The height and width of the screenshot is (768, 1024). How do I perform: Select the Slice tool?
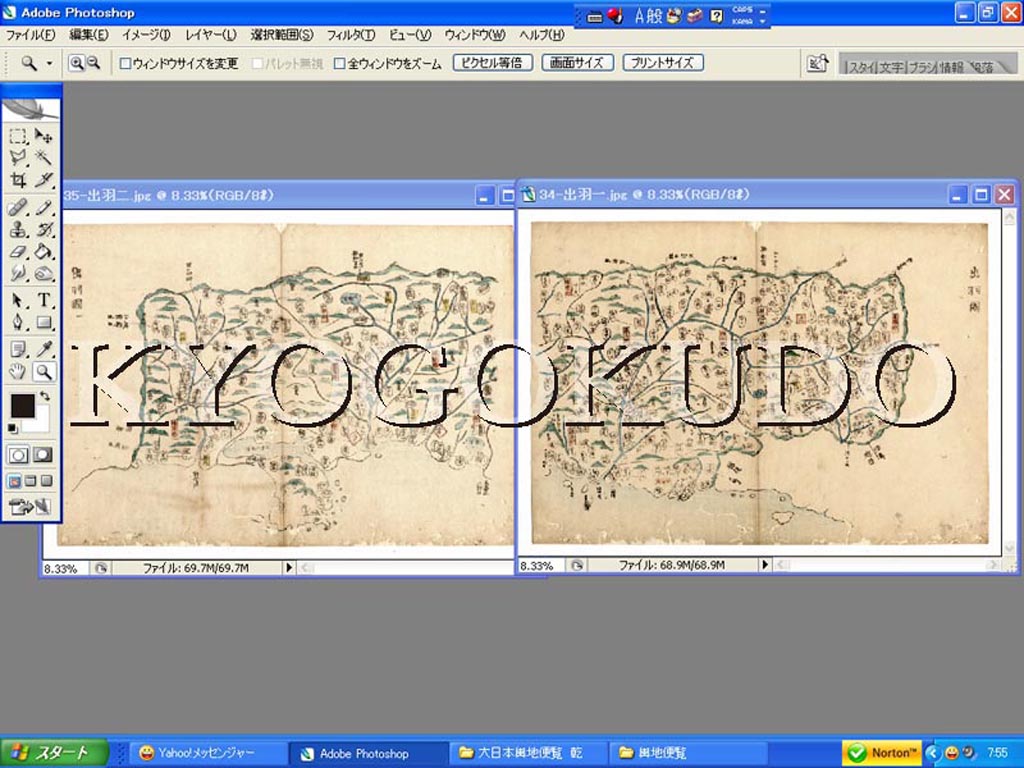43,179
